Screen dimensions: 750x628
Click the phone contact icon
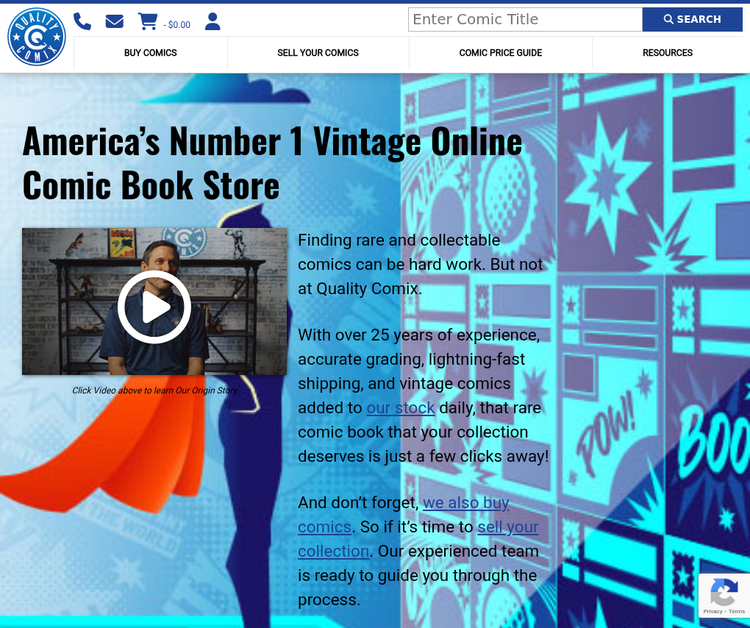[82, 22]
